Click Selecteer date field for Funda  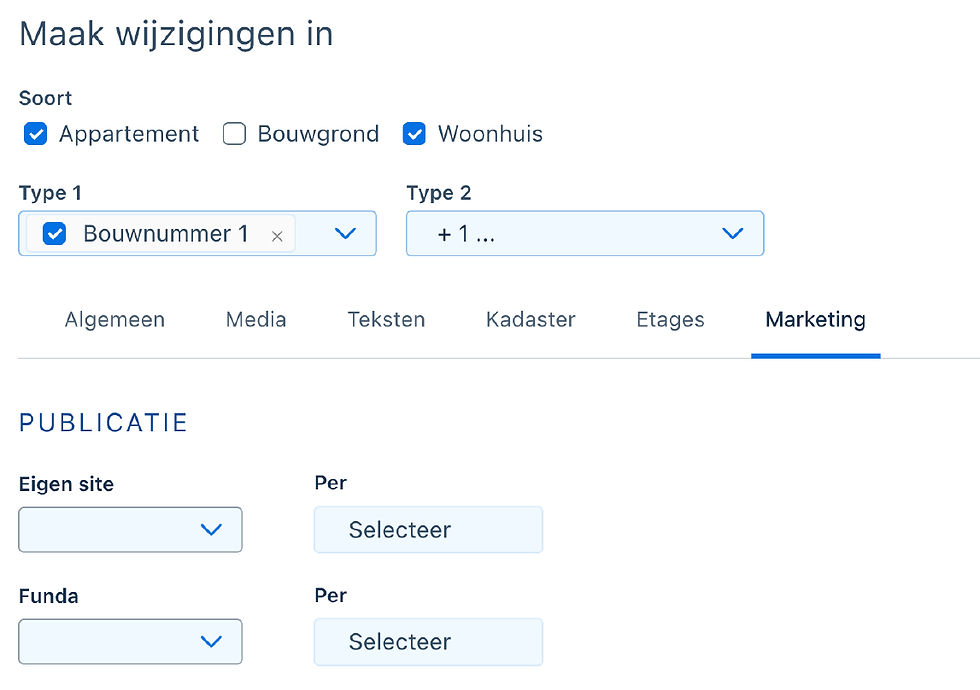[428, 642]
